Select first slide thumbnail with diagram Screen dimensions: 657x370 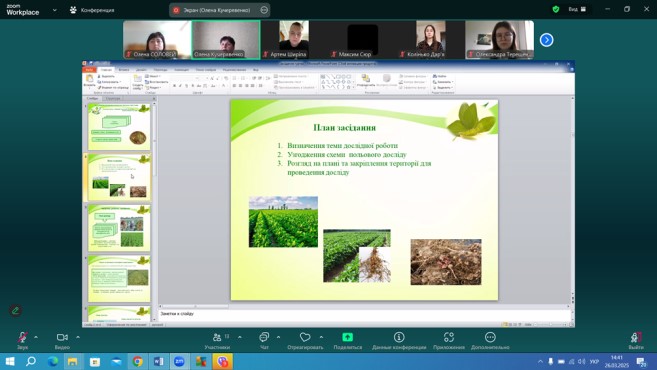119,127
